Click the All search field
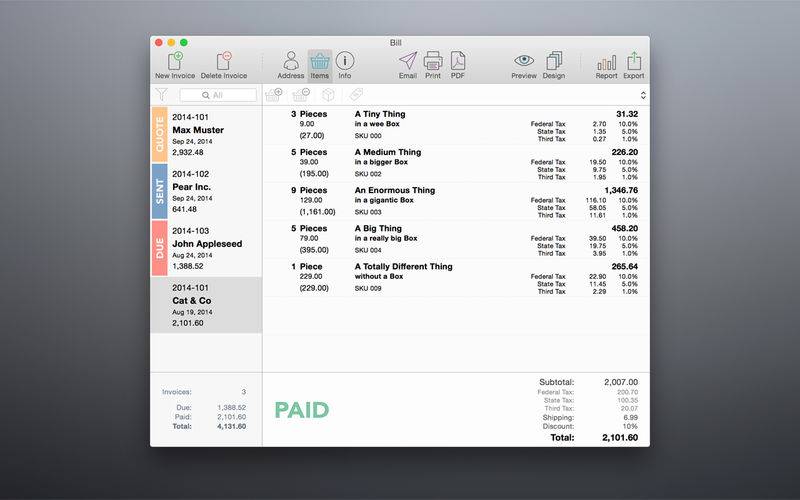The width and height of the screenshot is (800, 500). [x=218, y=95]
